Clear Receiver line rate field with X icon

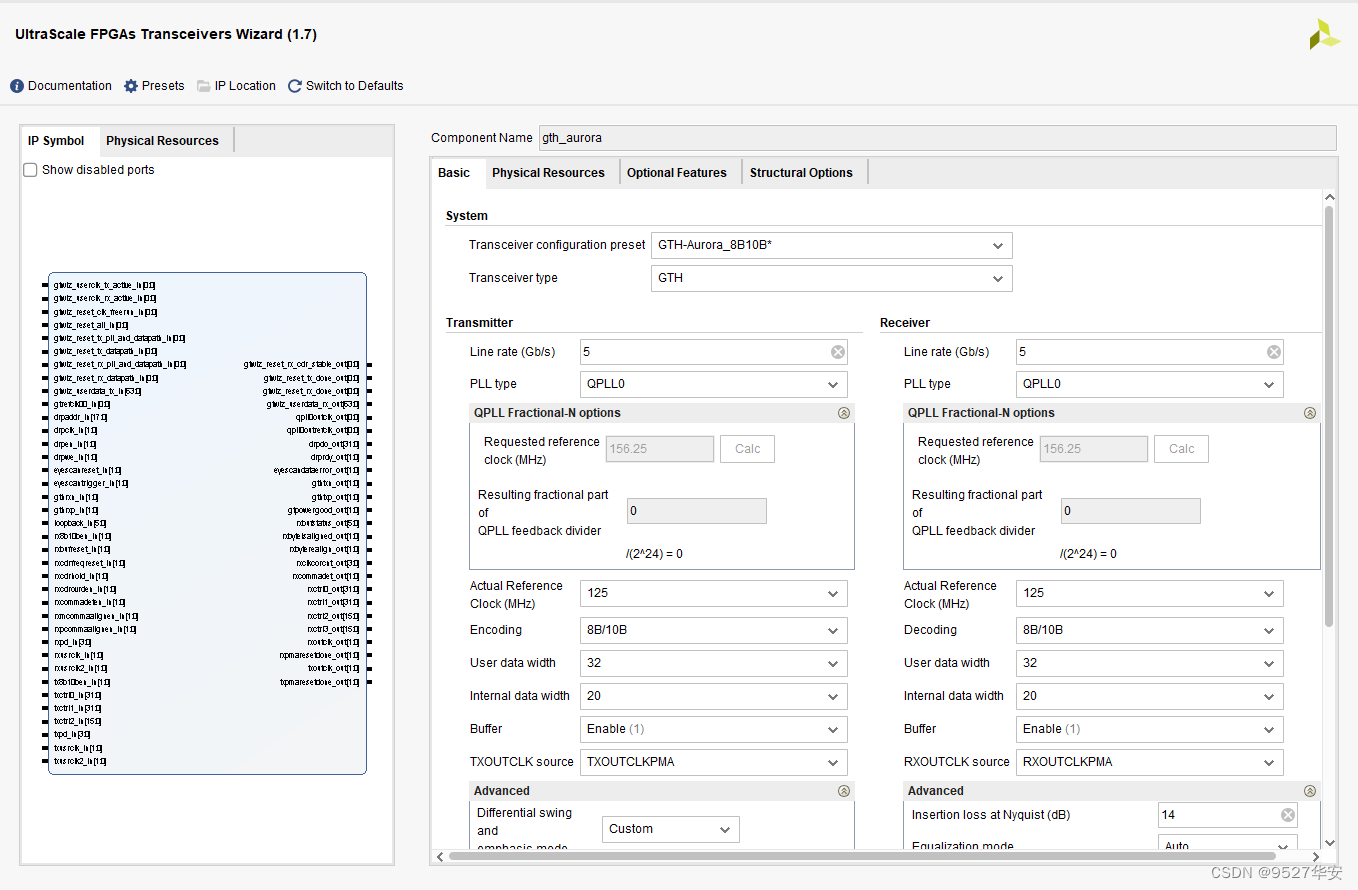click(1274, 352)
